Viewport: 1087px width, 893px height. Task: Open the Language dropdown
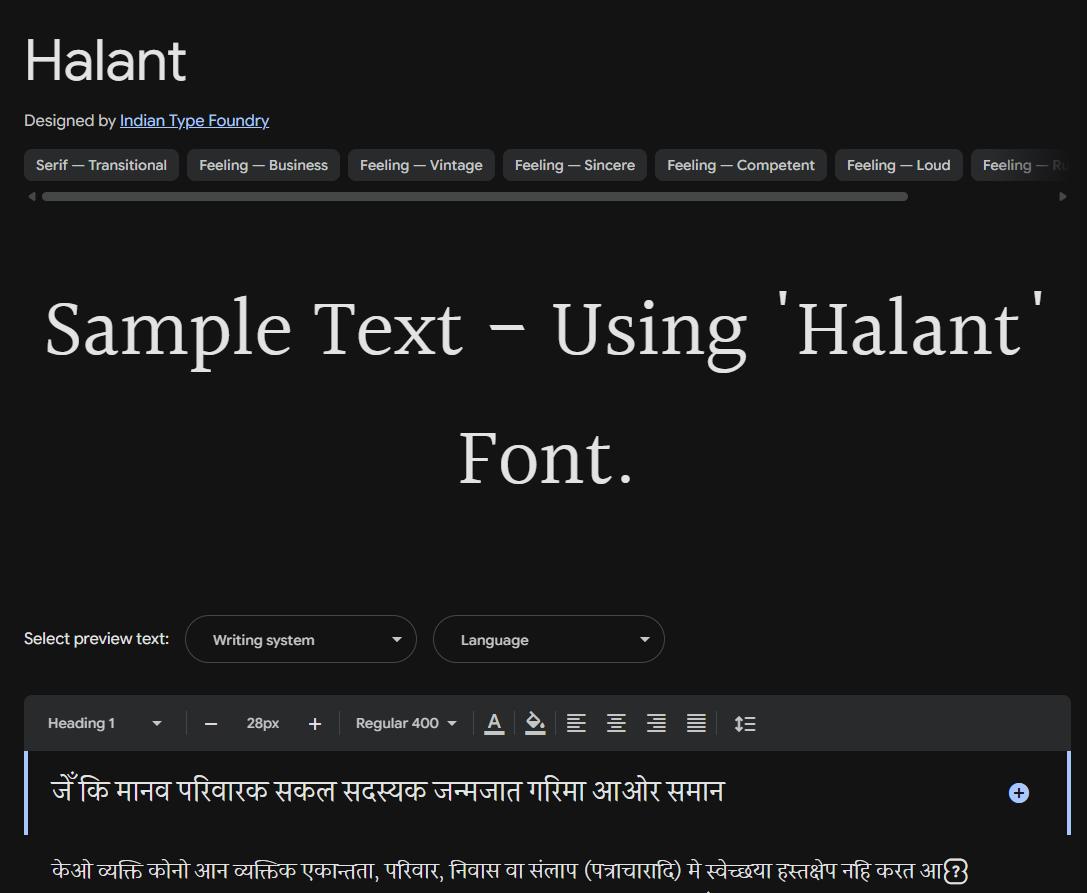tap(549, 639)
